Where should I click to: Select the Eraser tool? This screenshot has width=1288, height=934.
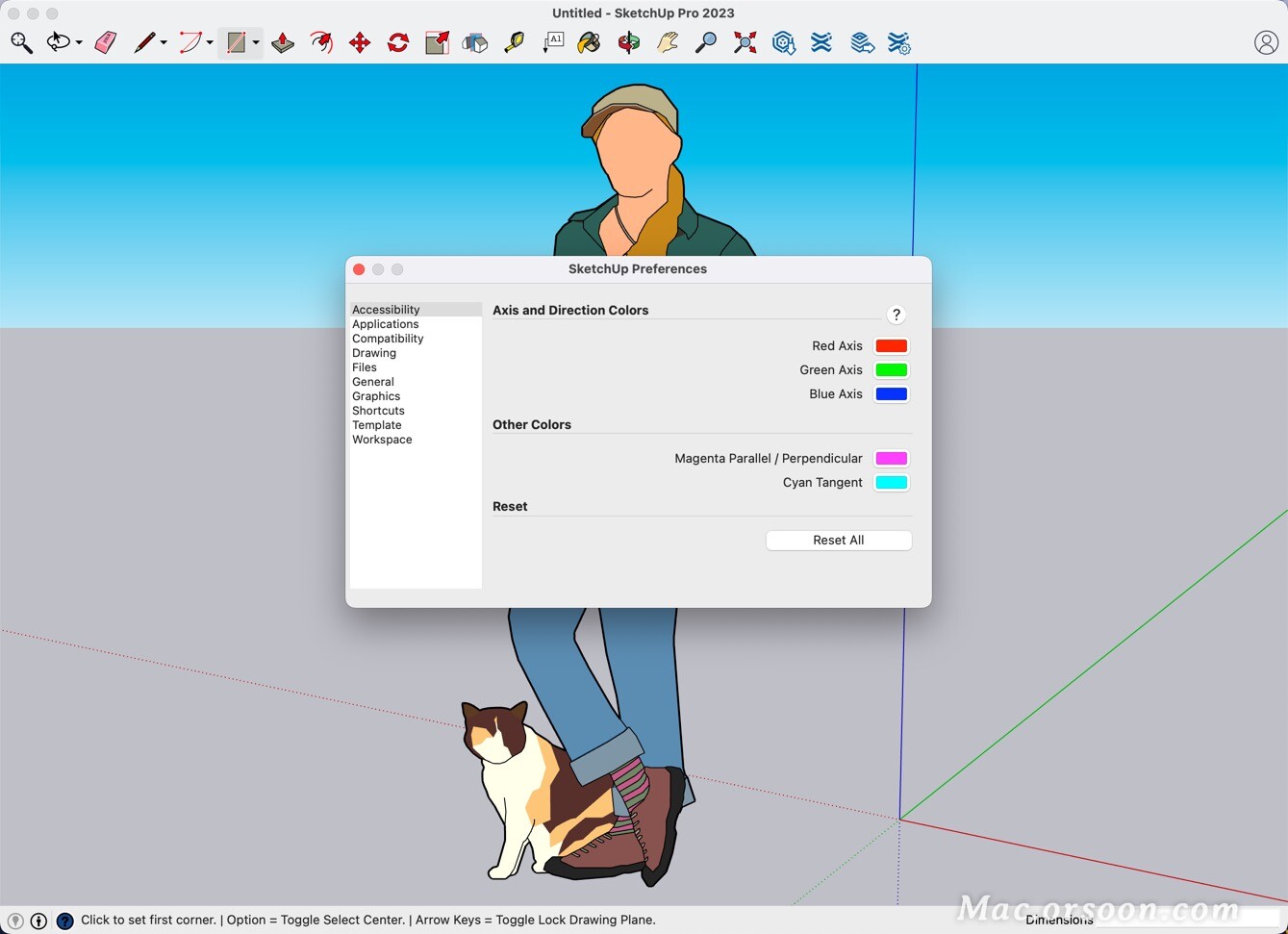point(106,42)
